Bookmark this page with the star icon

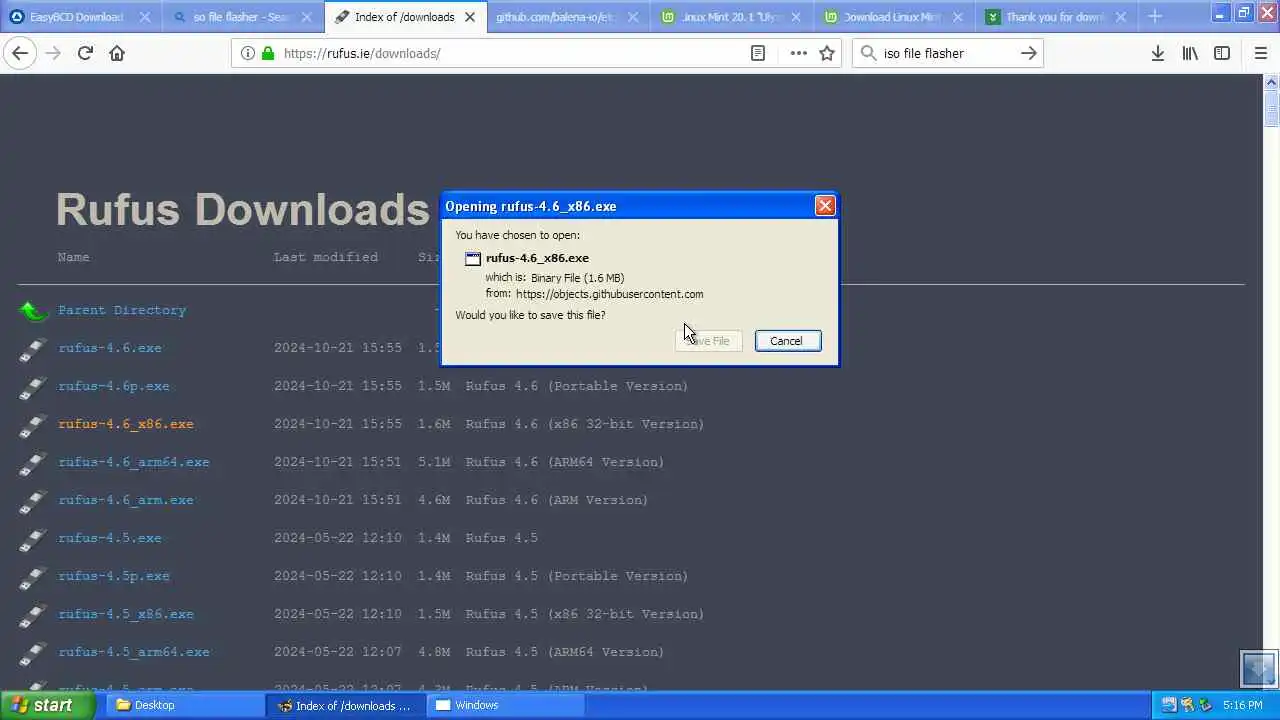(827, 53)
